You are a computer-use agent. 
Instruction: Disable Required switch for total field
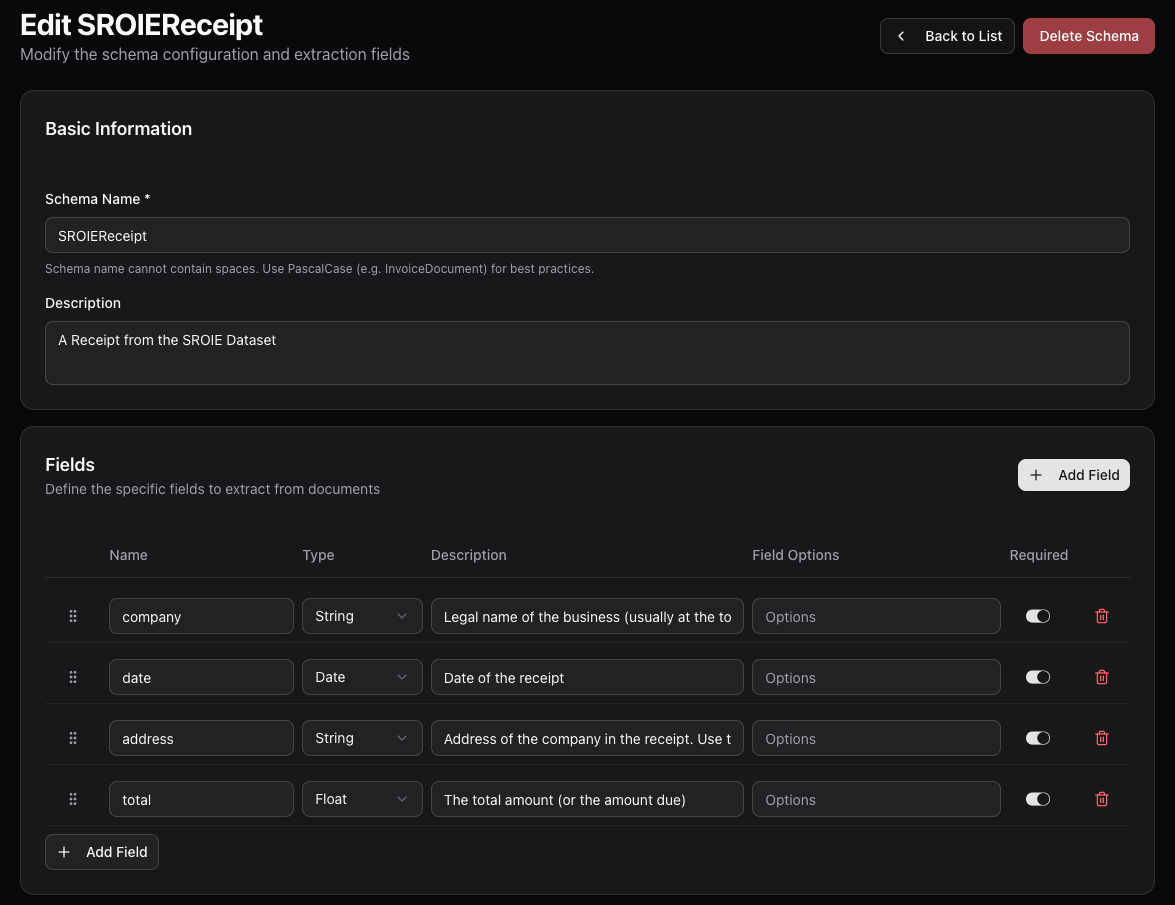1038,799
